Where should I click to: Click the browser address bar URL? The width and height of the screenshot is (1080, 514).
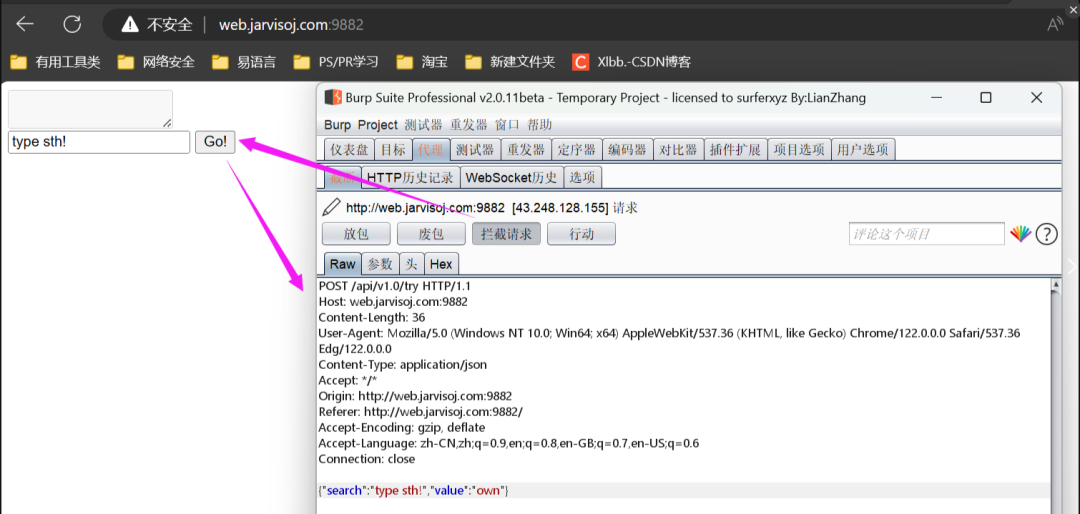pyautogui.click(x=291, y=25)
